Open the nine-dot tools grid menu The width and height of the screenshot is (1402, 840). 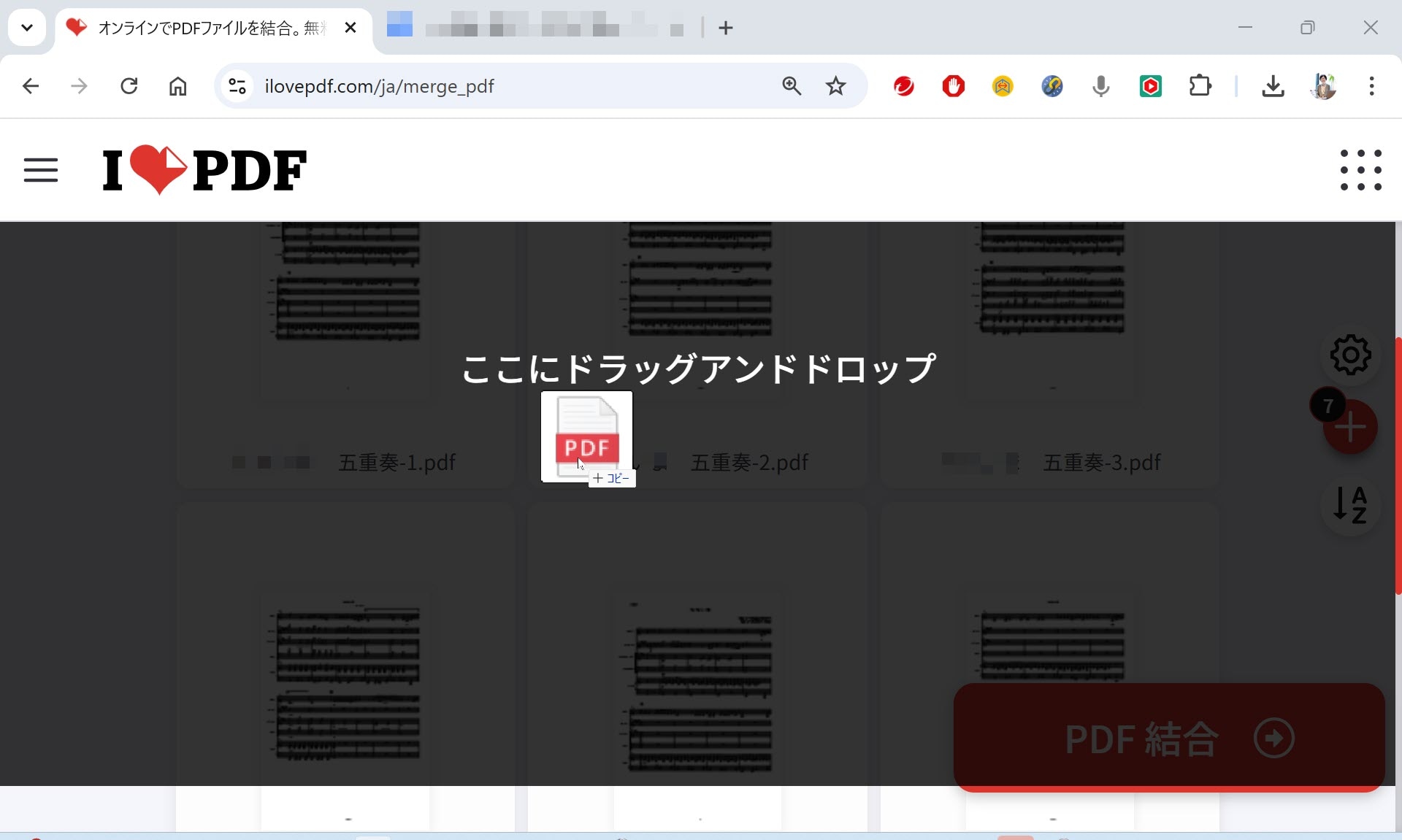click(1360, 170)
